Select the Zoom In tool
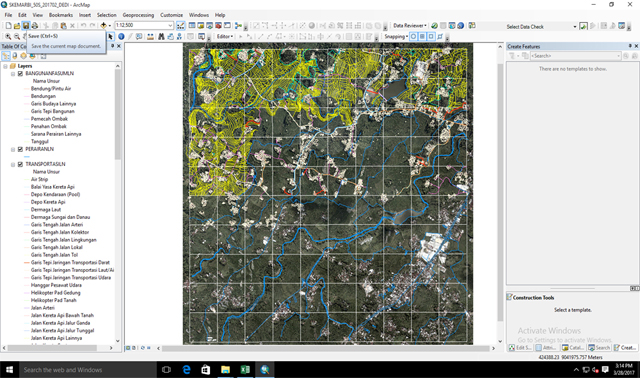The width and height of the screenshot is (640, 378). click(x=8, y=36)
